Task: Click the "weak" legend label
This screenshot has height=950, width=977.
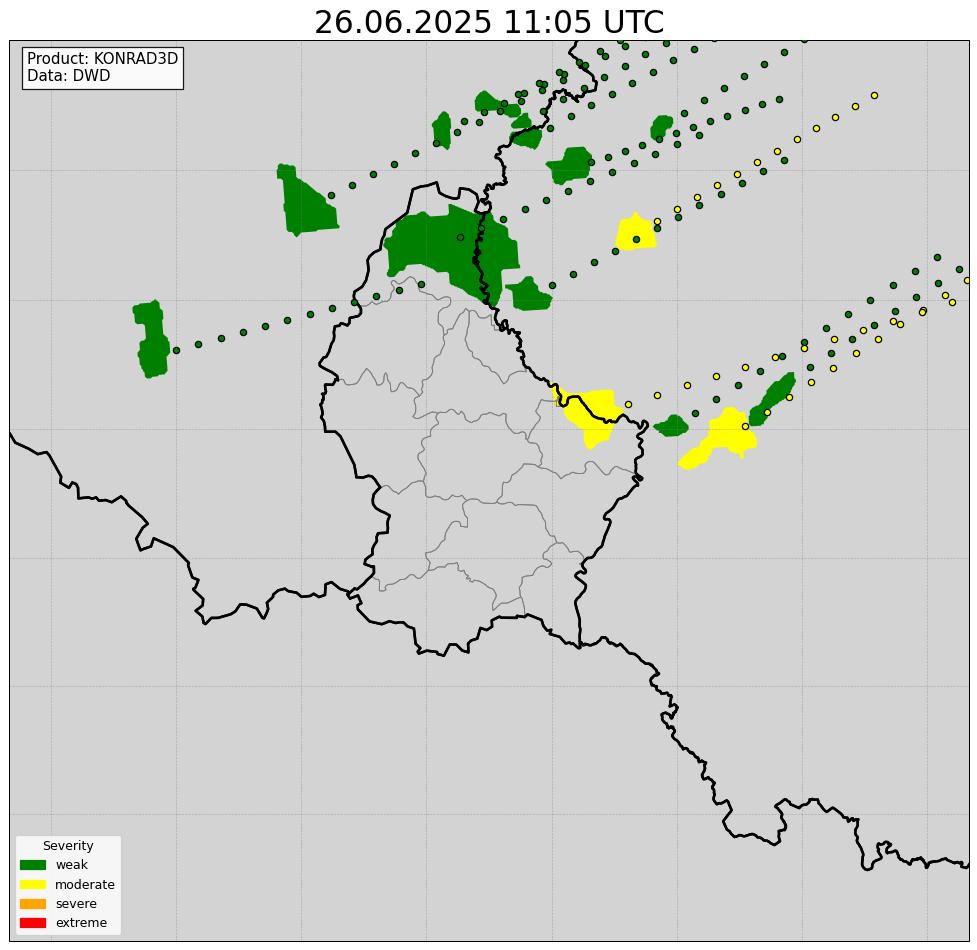Action: 72,865
